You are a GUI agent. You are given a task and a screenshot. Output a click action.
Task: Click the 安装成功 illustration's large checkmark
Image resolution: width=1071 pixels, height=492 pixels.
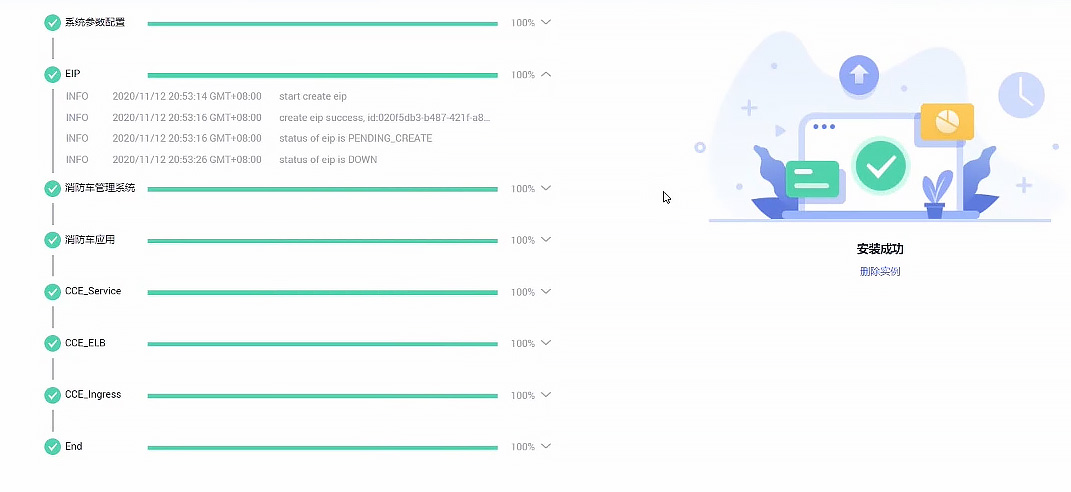[880, 166]
